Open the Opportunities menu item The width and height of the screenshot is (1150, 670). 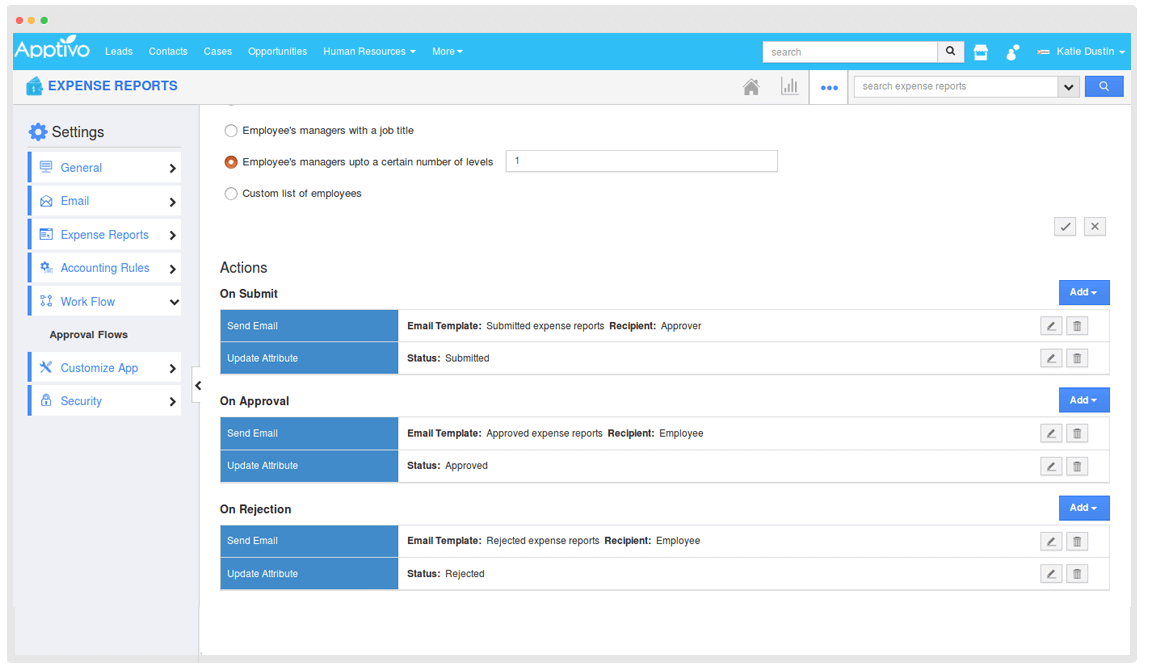pos(277,52)
